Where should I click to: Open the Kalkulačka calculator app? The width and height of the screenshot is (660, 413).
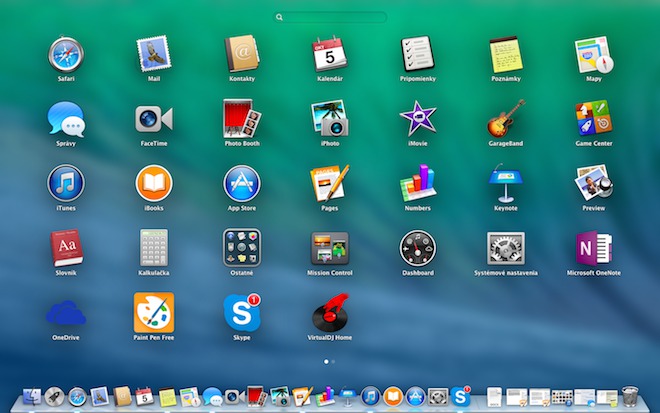154,248
